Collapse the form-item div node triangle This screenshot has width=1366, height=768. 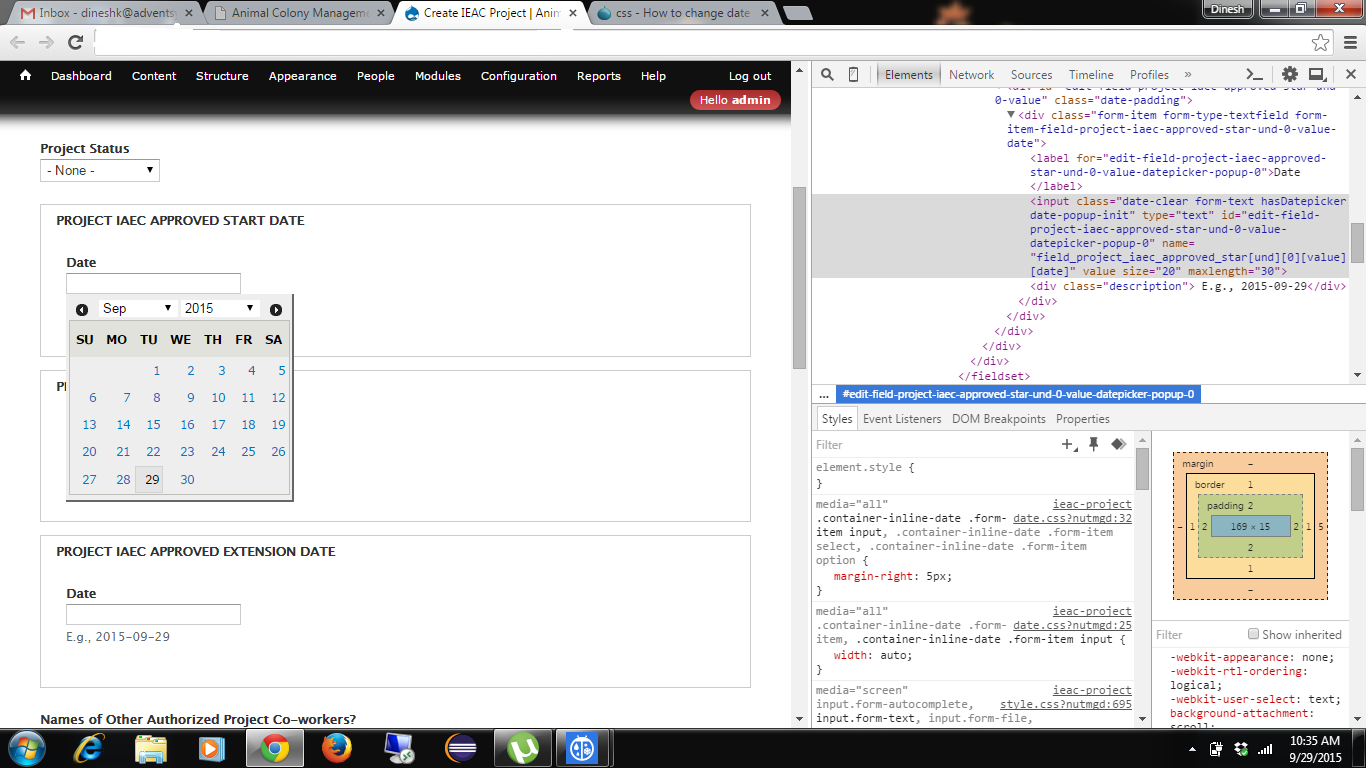pos(1011,115)
